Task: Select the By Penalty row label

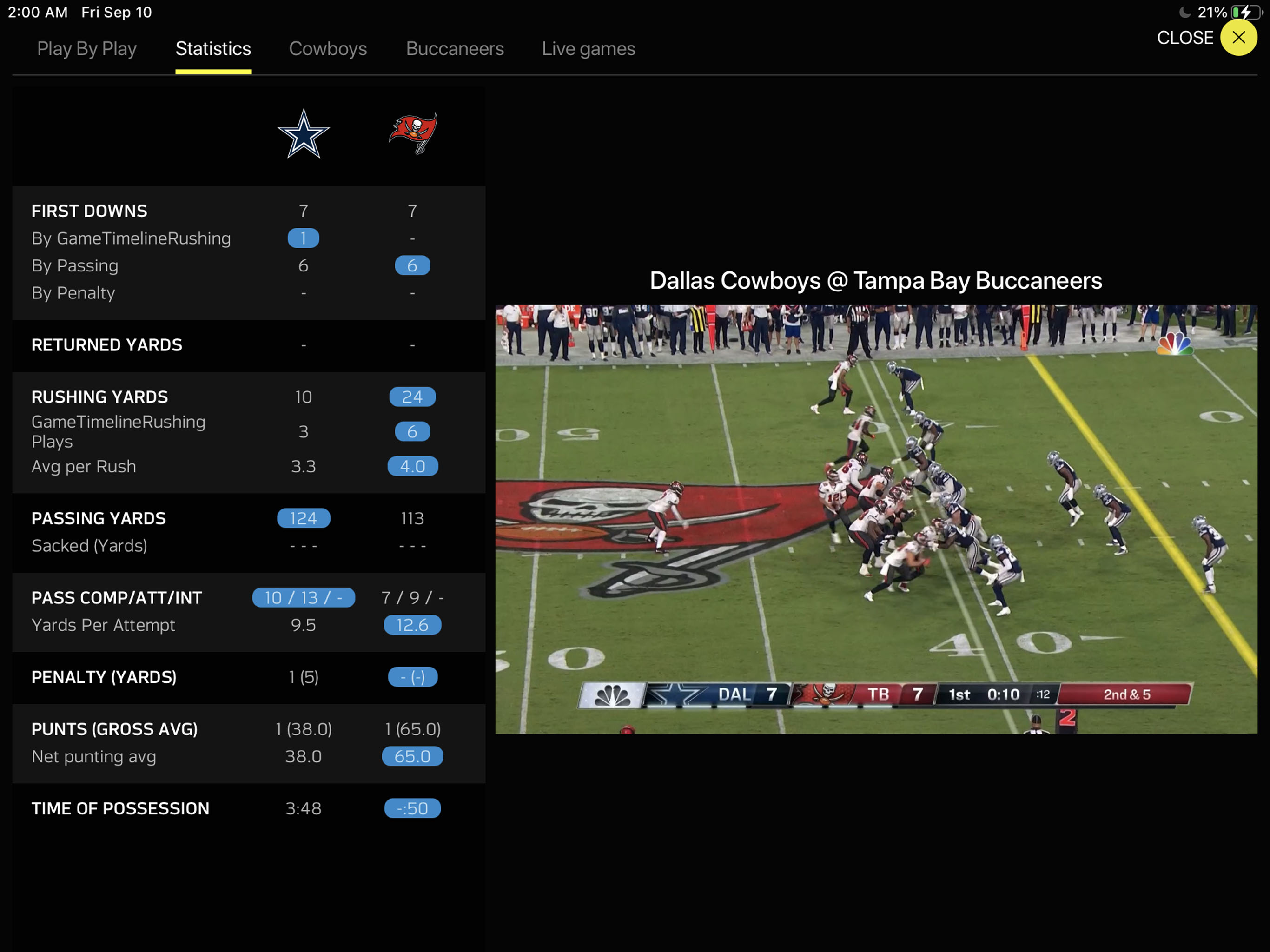Action: 73,293
